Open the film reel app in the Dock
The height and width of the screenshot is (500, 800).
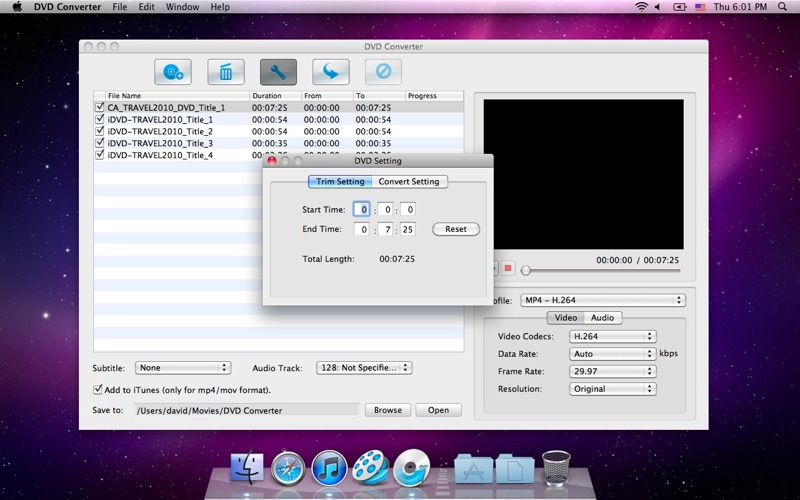(370, 468)
